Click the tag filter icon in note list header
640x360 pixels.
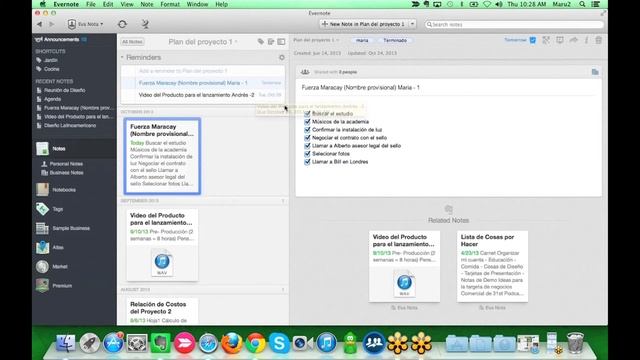(x=260, y=42)
